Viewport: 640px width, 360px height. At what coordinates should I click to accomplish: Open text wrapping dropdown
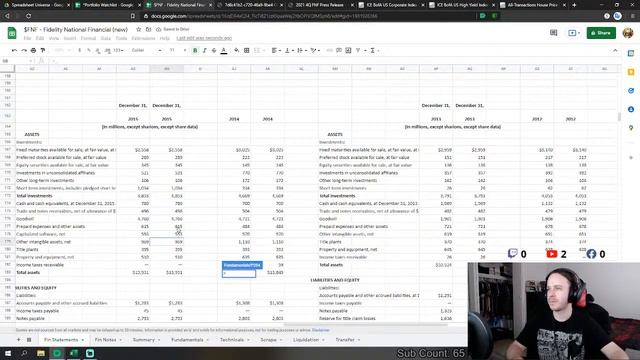[302, 50]
